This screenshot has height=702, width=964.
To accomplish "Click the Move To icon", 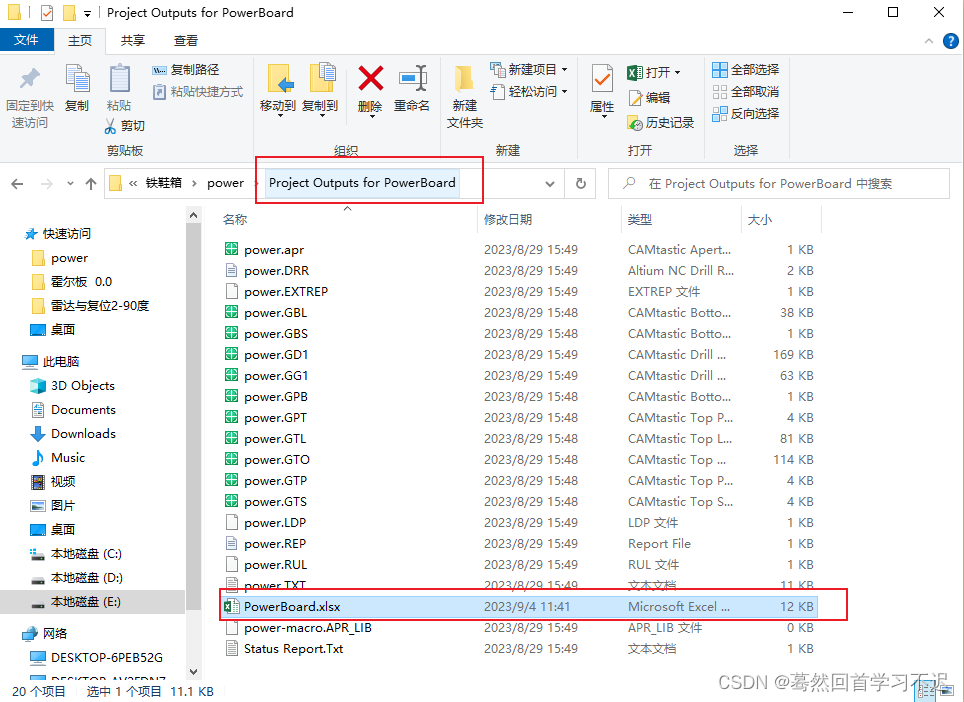I will [278, 79].
